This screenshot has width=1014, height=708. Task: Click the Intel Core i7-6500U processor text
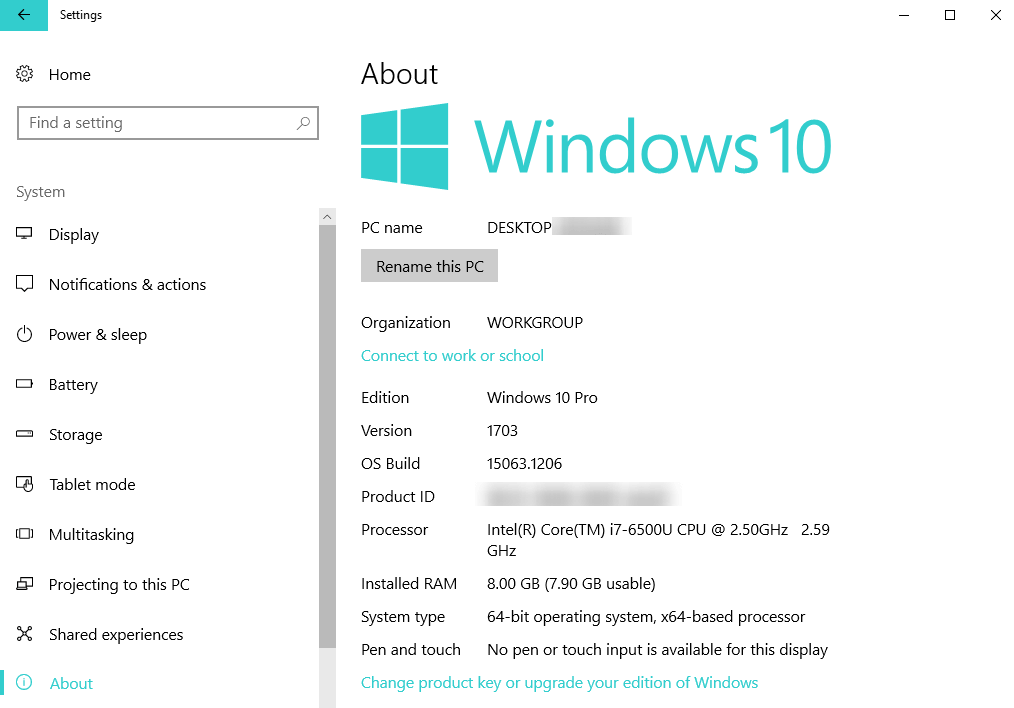[x=658, y=540]
